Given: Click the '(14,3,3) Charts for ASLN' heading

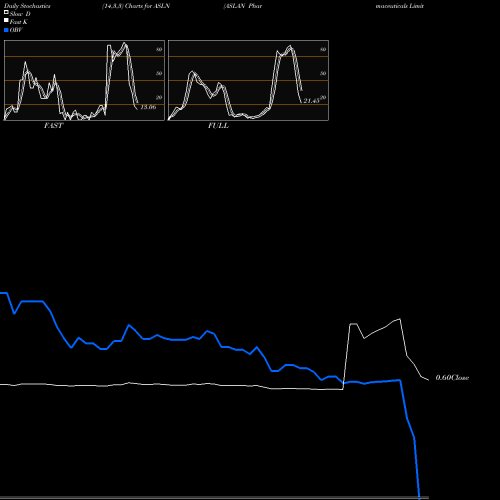Looking at the screenshot, I should (x=136, y=6).
